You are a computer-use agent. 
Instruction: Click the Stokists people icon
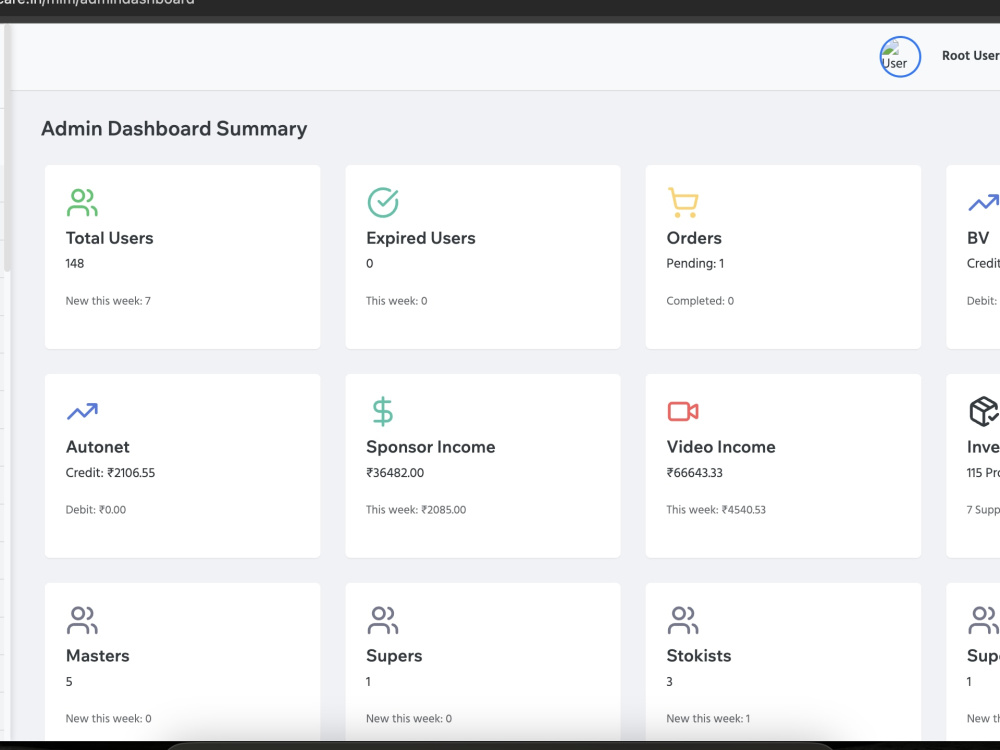[x=683, y=621]
